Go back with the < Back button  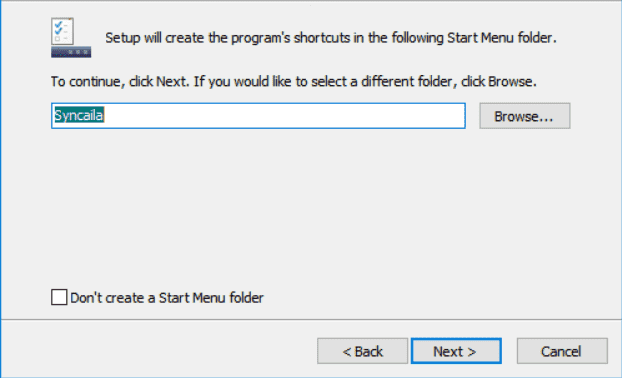coord(362,351)
